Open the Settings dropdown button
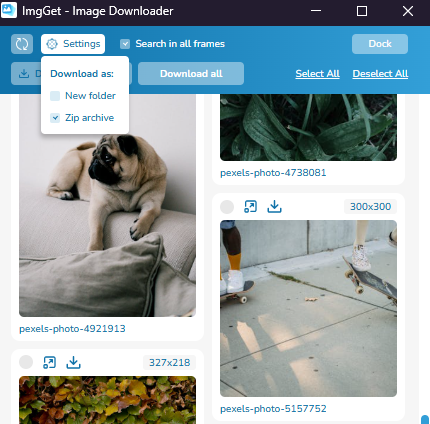 click(73, 44)
